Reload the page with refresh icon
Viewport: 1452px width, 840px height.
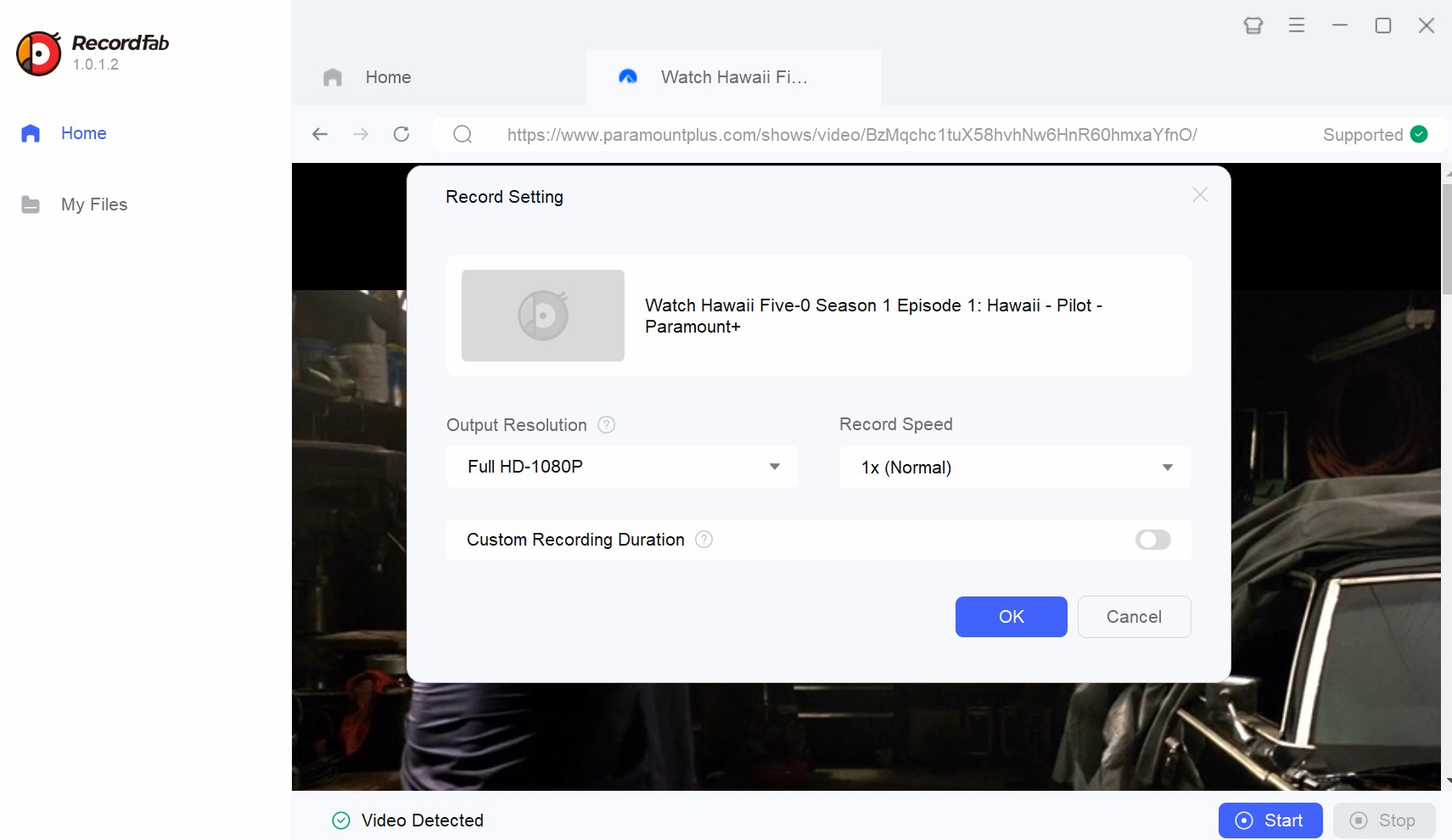pos(401,134)
